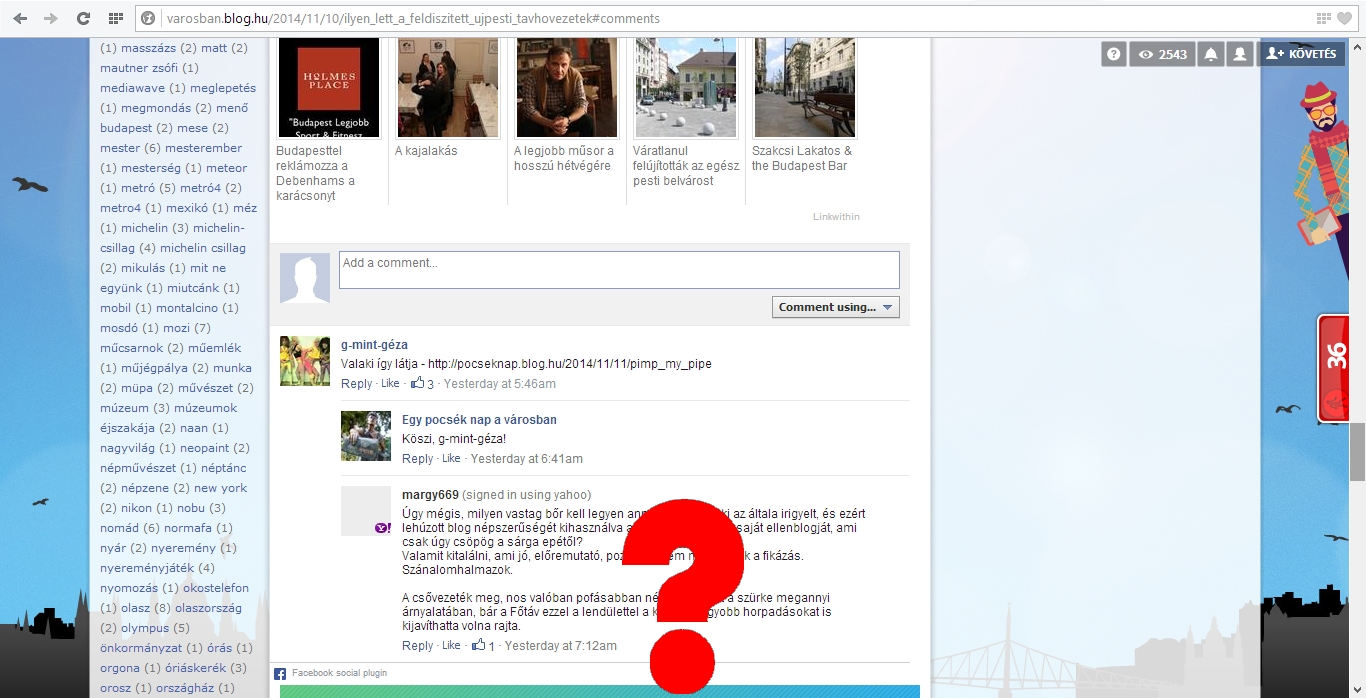This screenshot has width=1366, height=698.
Task: Click g-mint-géza's avatar picture
Action: (305, 361)
